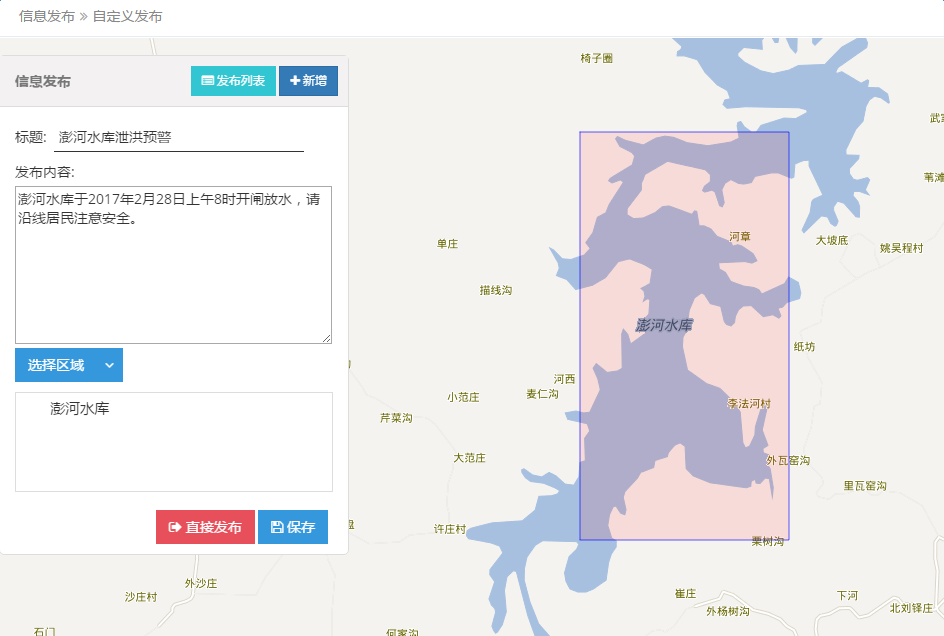Click the text area resize handle
944x636 pixels.
(327, 339)
